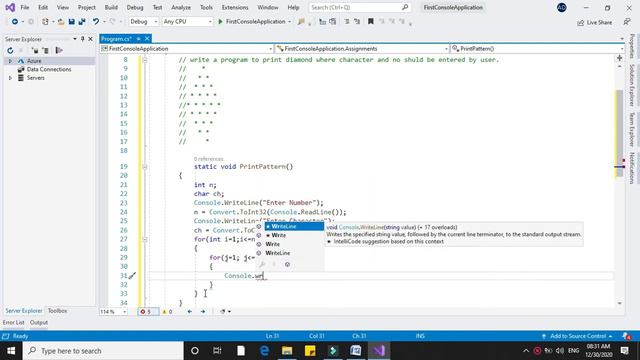This screenshot has height=360, width=640.
Task: Open the PrintPattern() member dropdown
Action: coord(537,49)
